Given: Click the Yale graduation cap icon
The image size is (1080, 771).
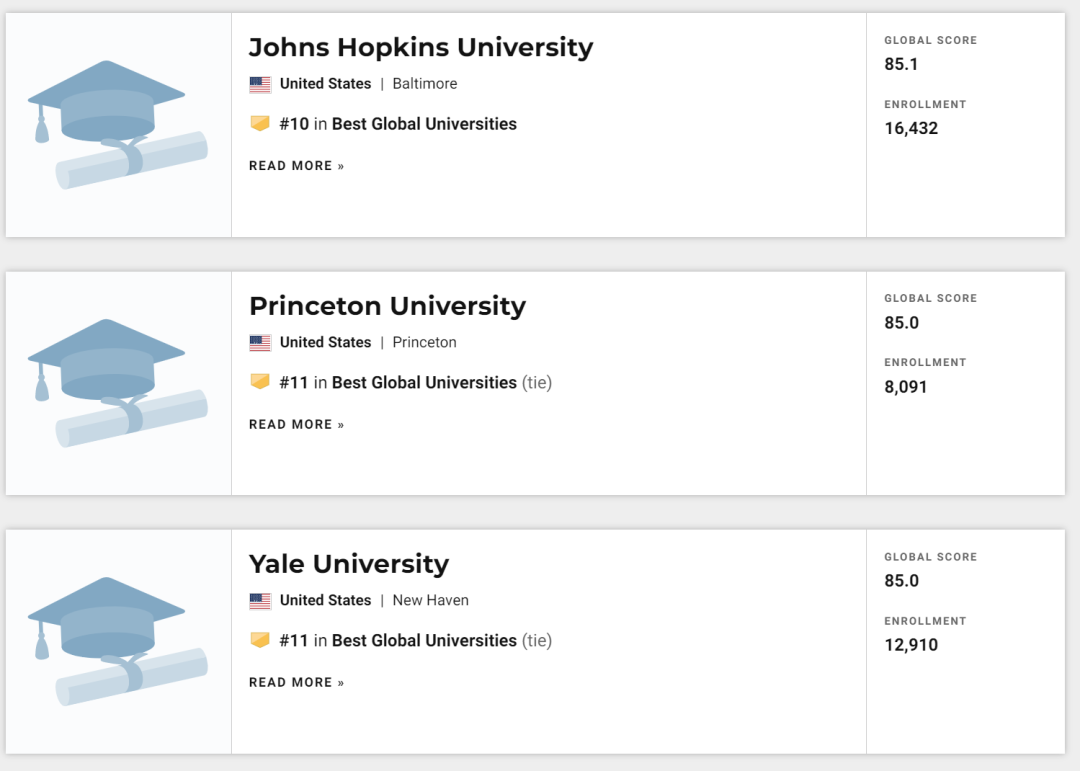Looking at the screenshot, I should tap(118, 640).
